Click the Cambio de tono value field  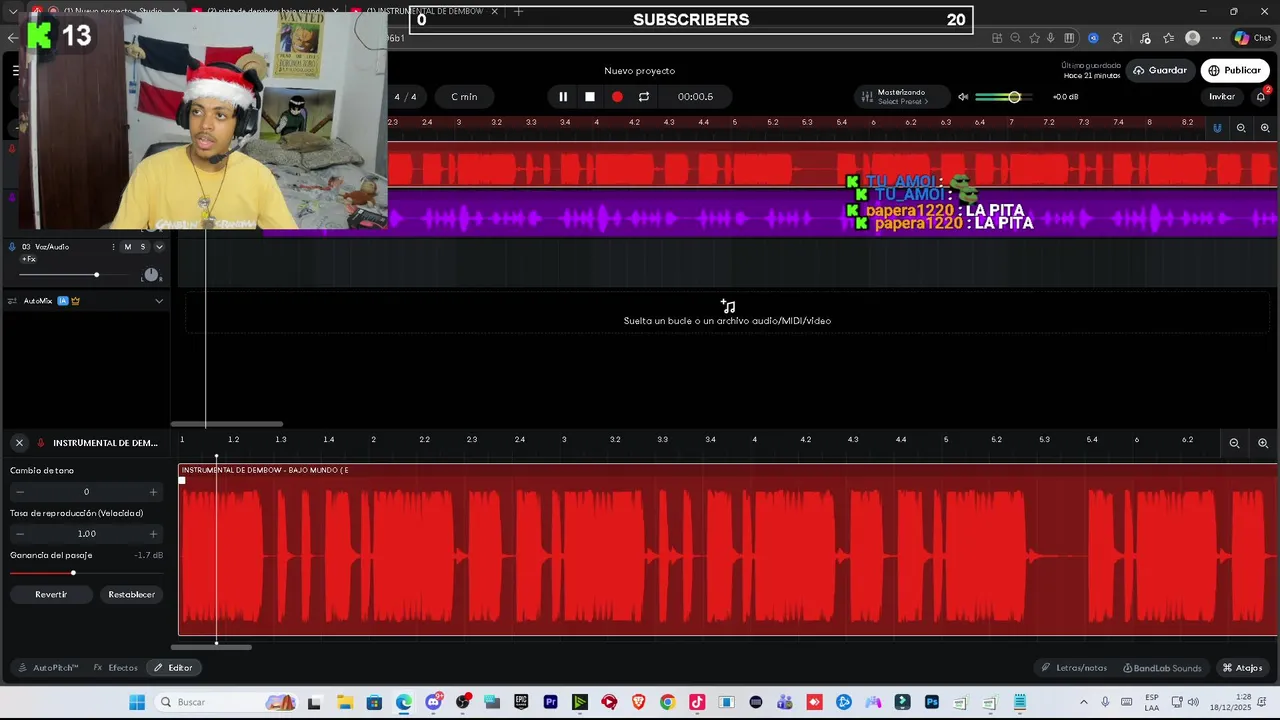tap(86, 492)
